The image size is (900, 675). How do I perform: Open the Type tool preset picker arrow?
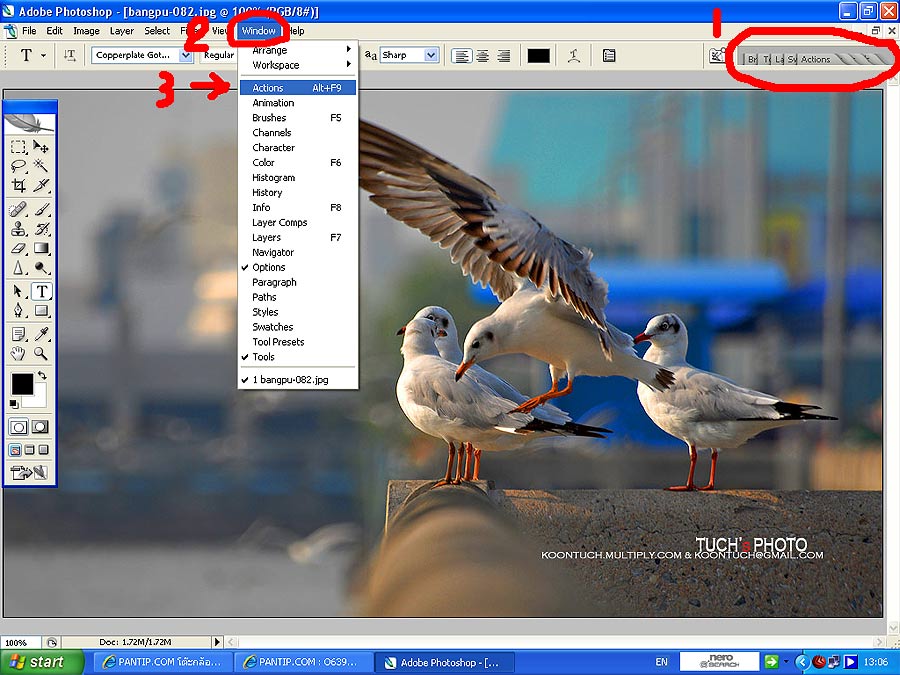[x=44, y=56]
